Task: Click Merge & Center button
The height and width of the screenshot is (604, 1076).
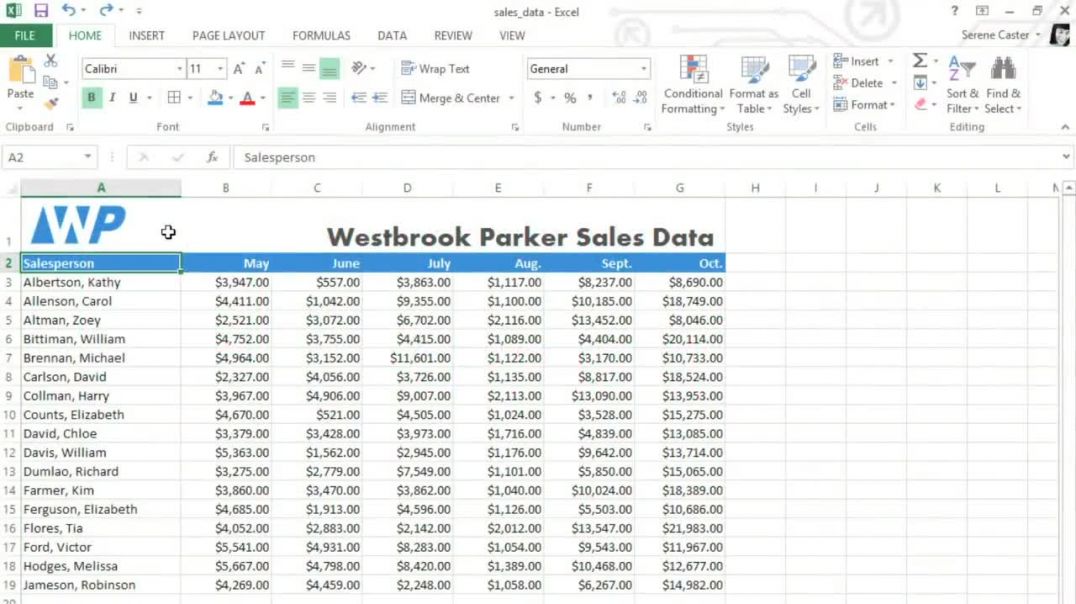Action: click(451, 98)
